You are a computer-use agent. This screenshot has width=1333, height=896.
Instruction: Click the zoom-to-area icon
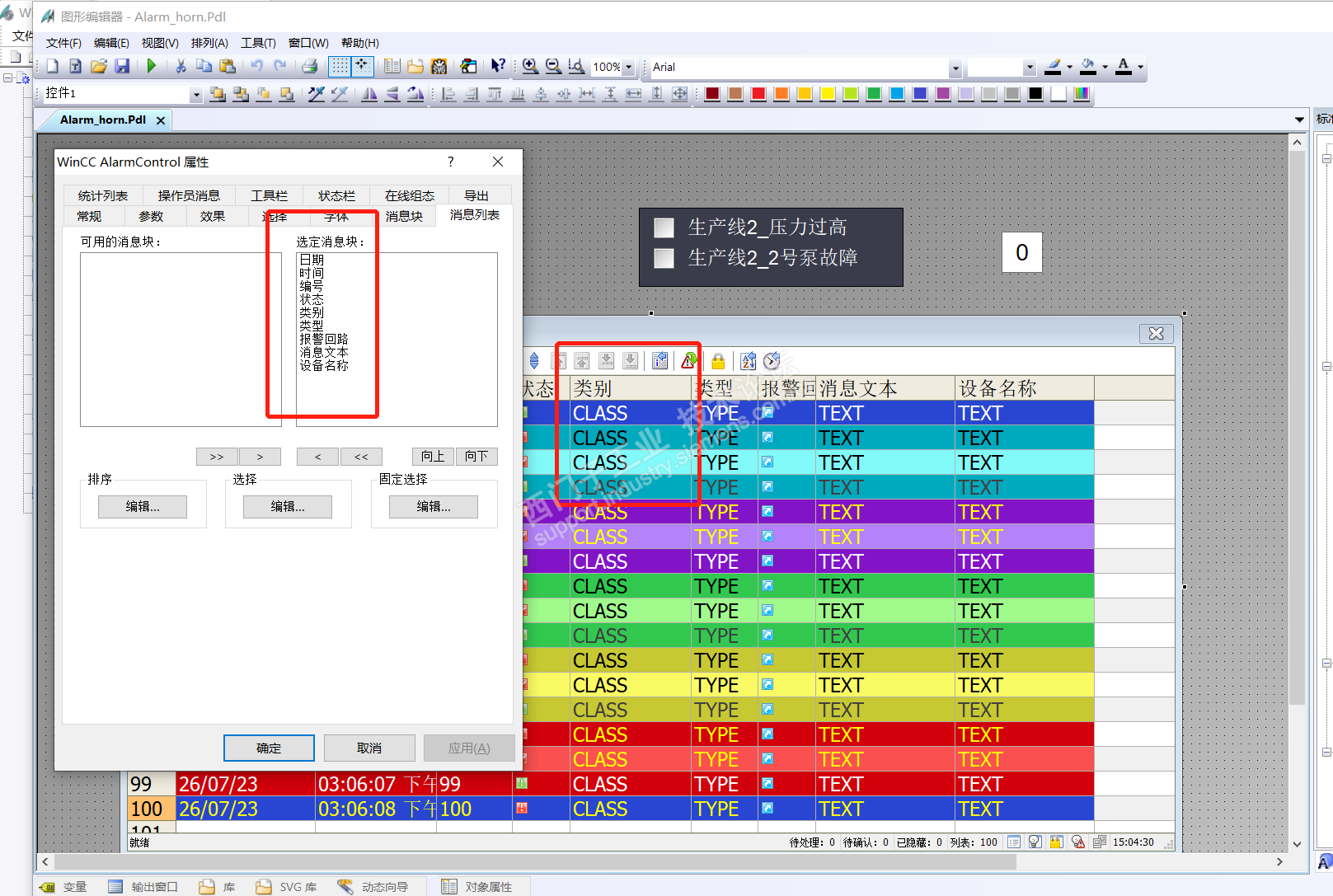(x=576, y=67)
